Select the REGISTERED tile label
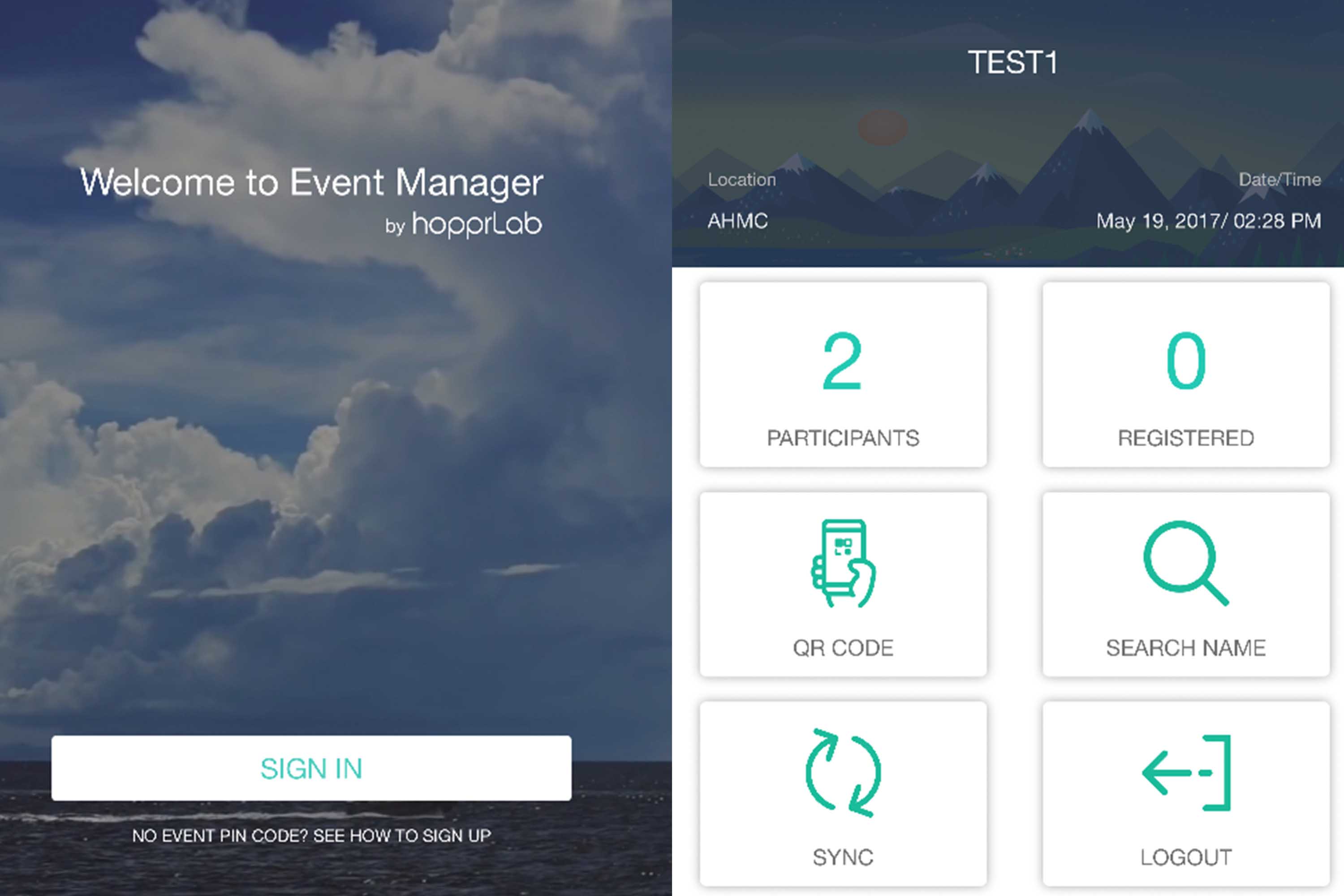This screenshot has width=1344, height=896. (x=1186, y=438)
